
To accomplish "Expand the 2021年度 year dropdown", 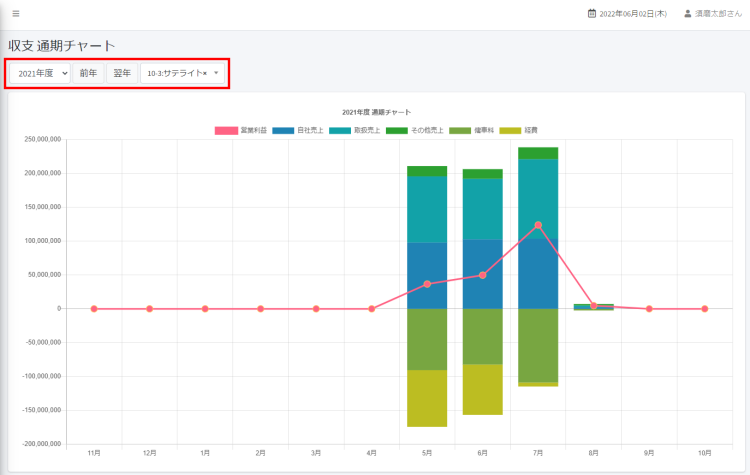I will coord(42,73).
